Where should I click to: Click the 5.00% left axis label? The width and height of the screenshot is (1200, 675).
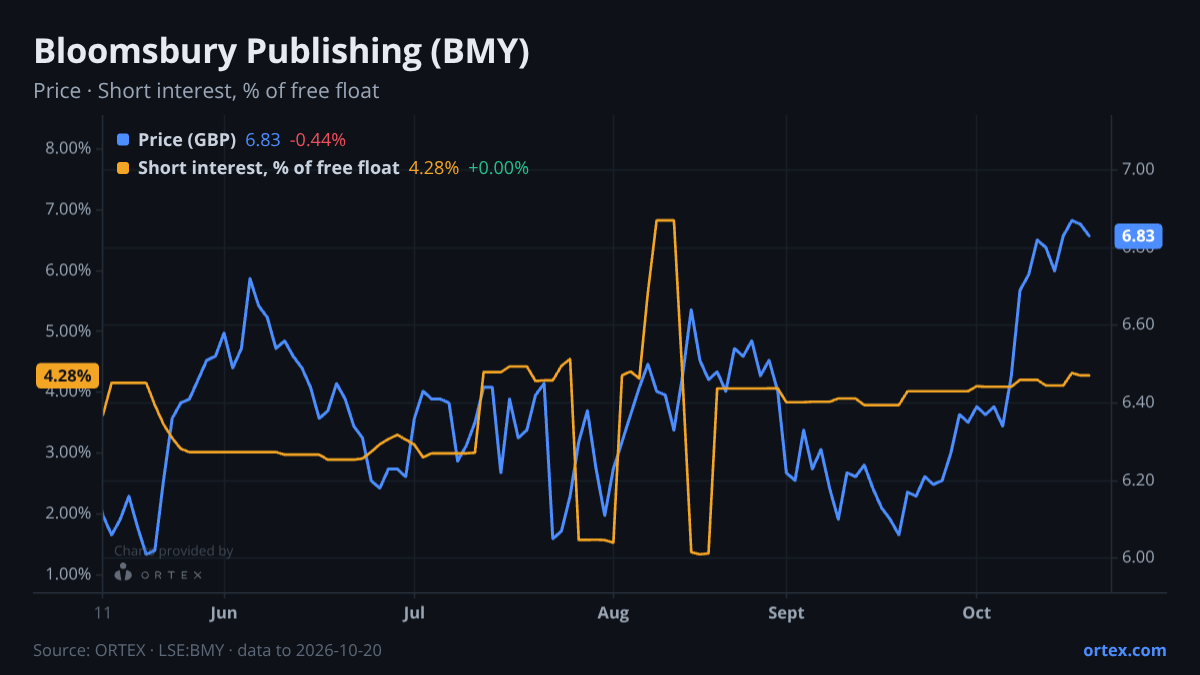[x=67, y=331]
